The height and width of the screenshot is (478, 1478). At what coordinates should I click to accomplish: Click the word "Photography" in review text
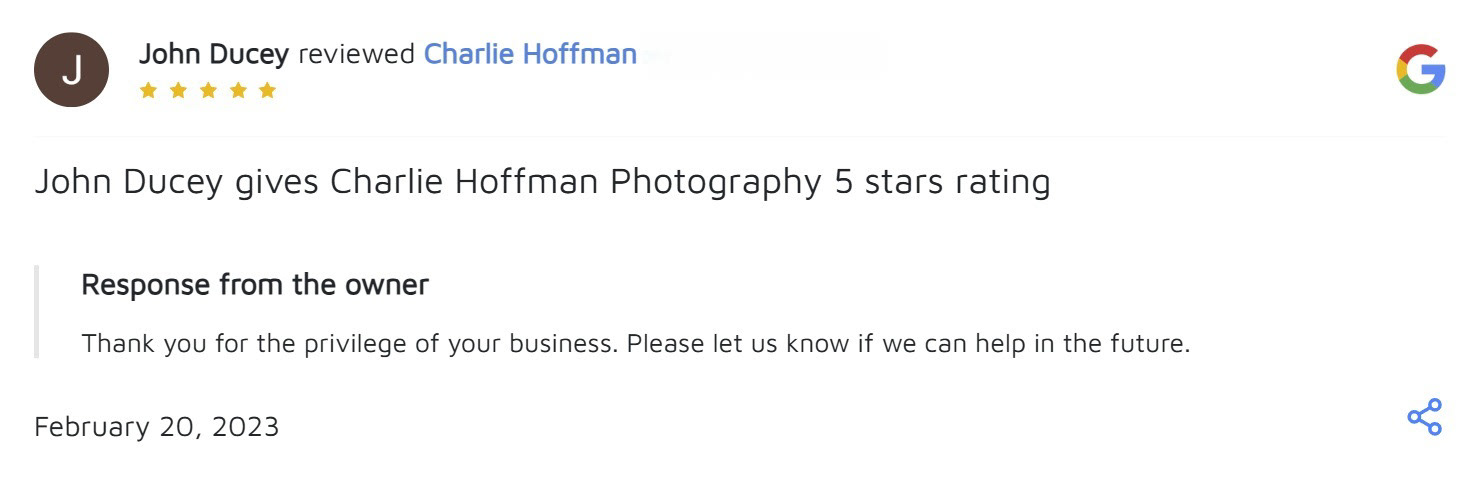coord(715,182)
